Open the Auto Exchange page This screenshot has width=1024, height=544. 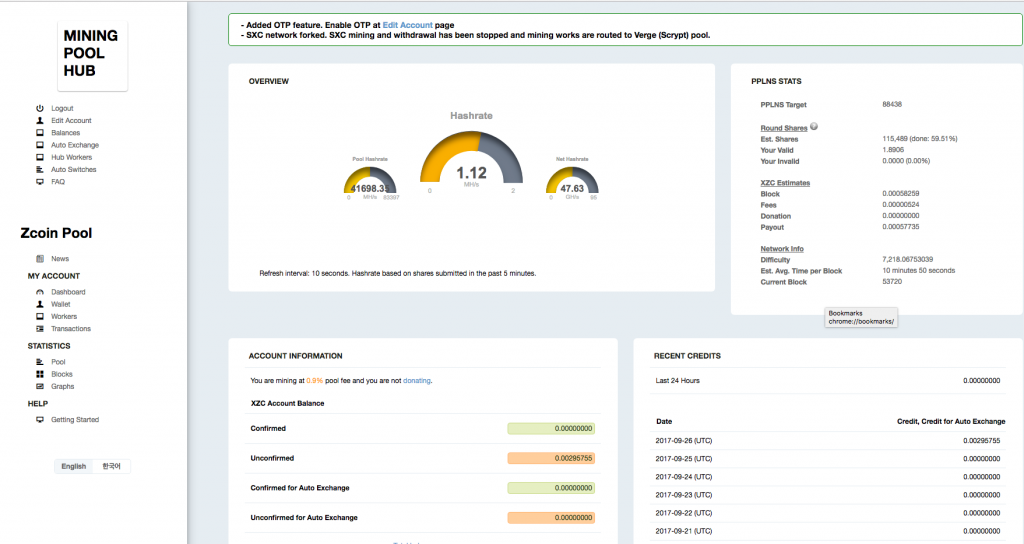pyautogui.click(x=75, y=145)
